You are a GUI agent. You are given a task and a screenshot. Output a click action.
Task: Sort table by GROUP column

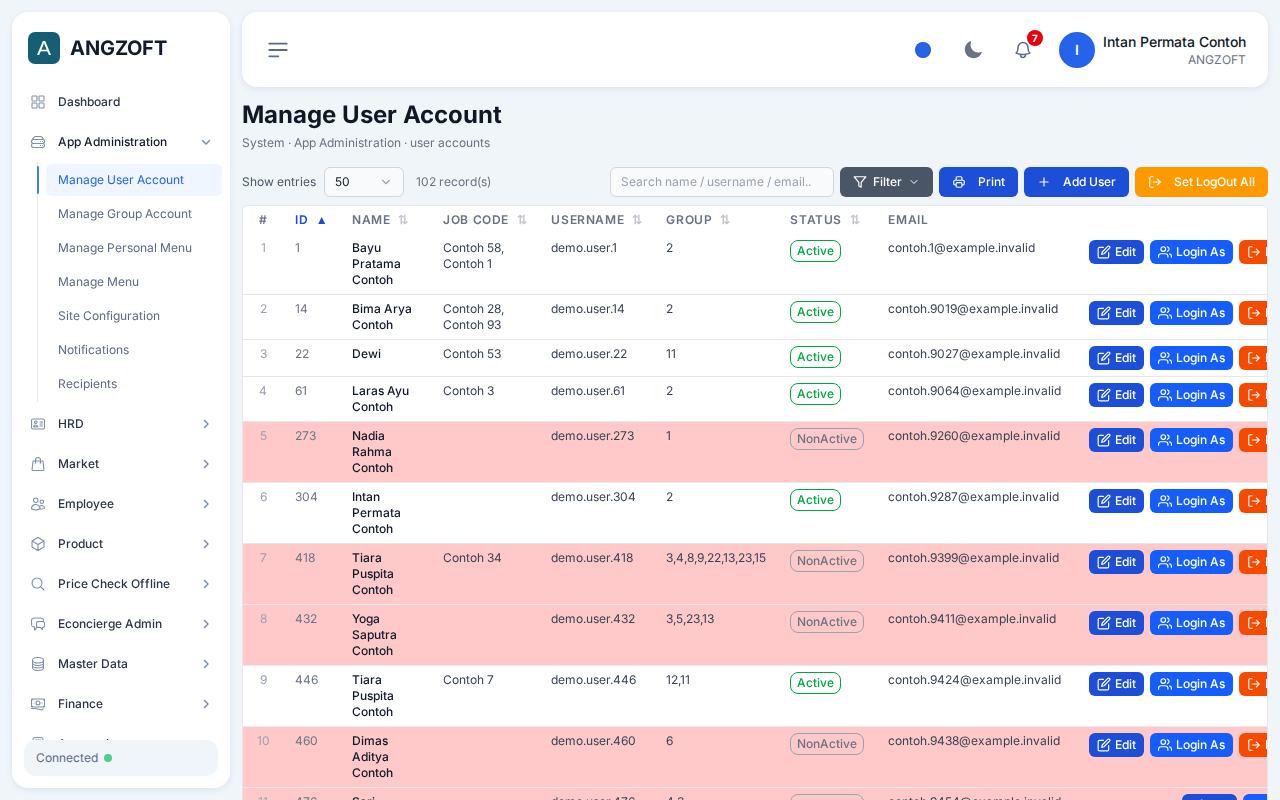click(x=698, y=220)
